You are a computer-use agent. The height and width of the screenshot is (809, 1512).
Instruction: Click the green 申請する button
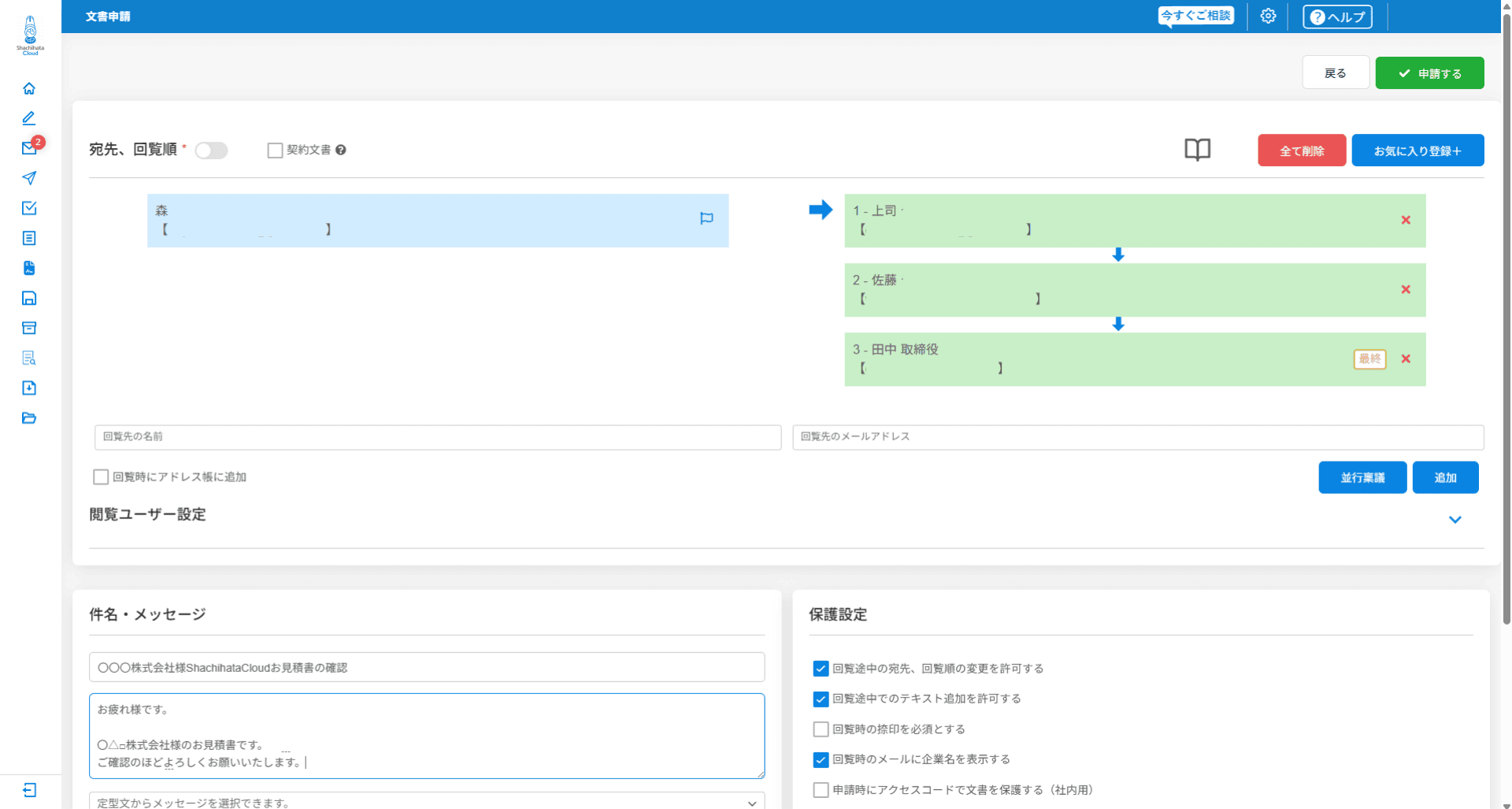tap(1429, 73)
